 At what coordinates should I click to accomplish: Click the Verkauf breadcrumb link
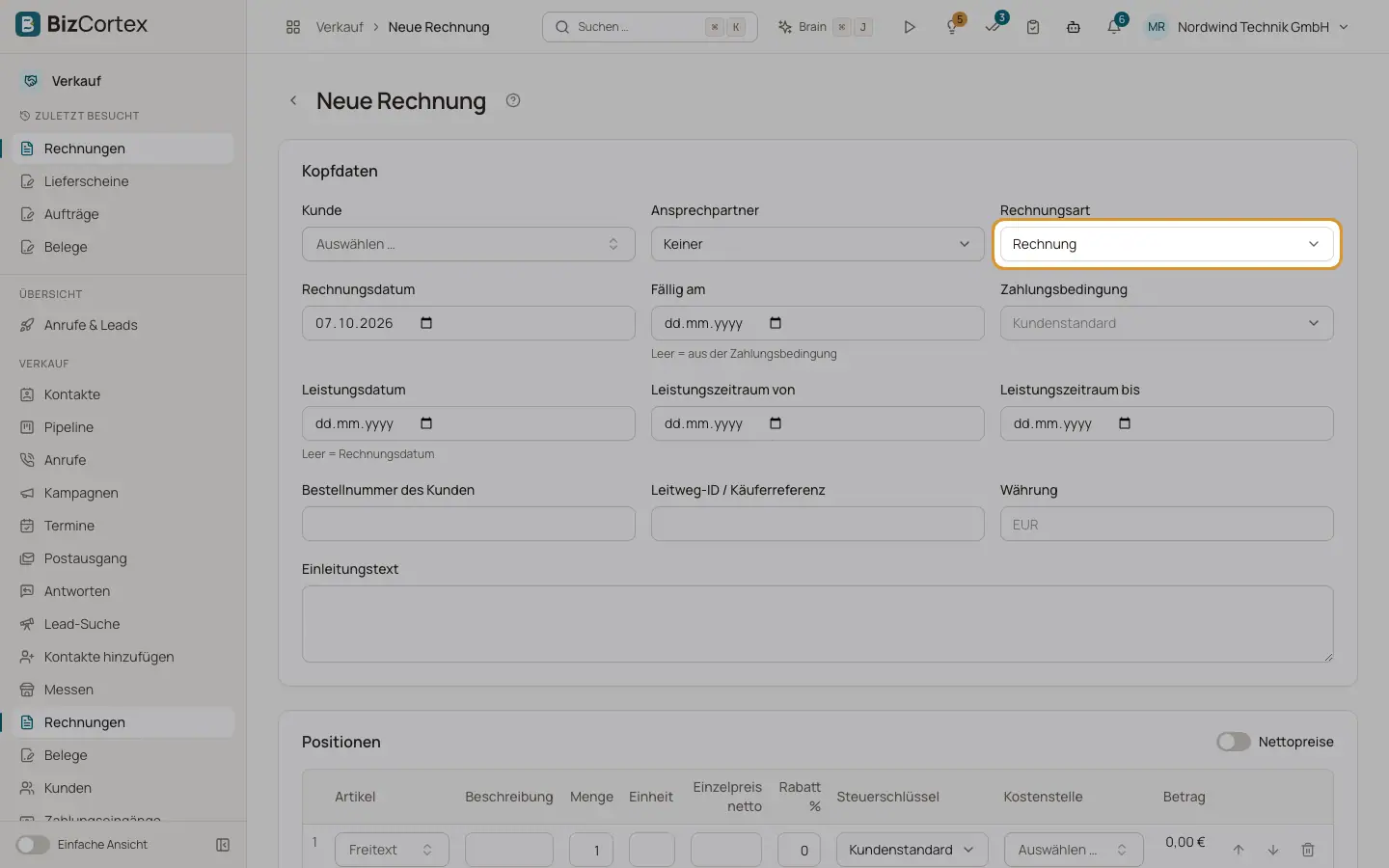click(340, 27)
